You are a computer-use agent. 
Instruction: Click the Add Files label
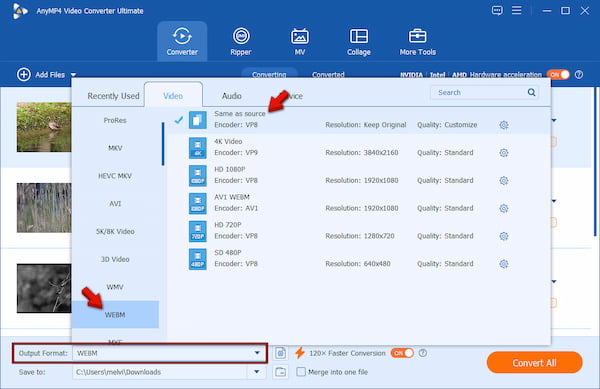(x=50, y=75)
